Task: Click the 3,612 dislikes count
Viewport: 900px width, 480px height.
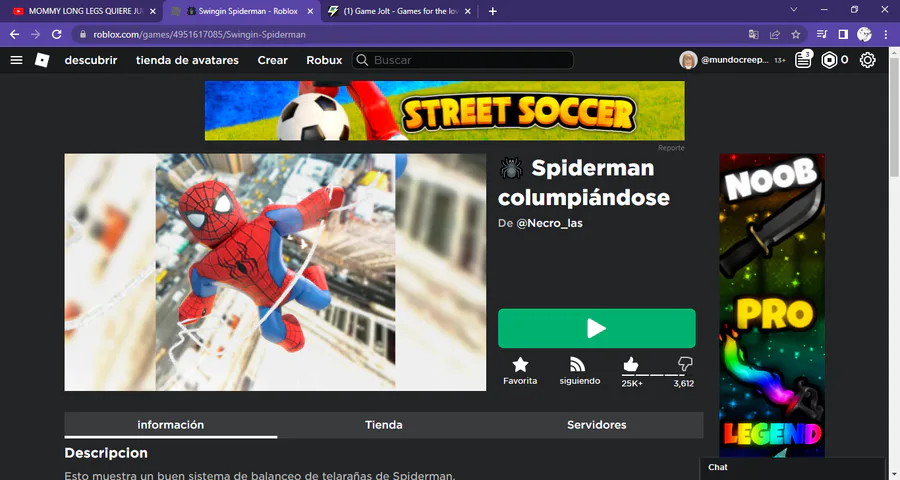Action: (x=684, y=384)
